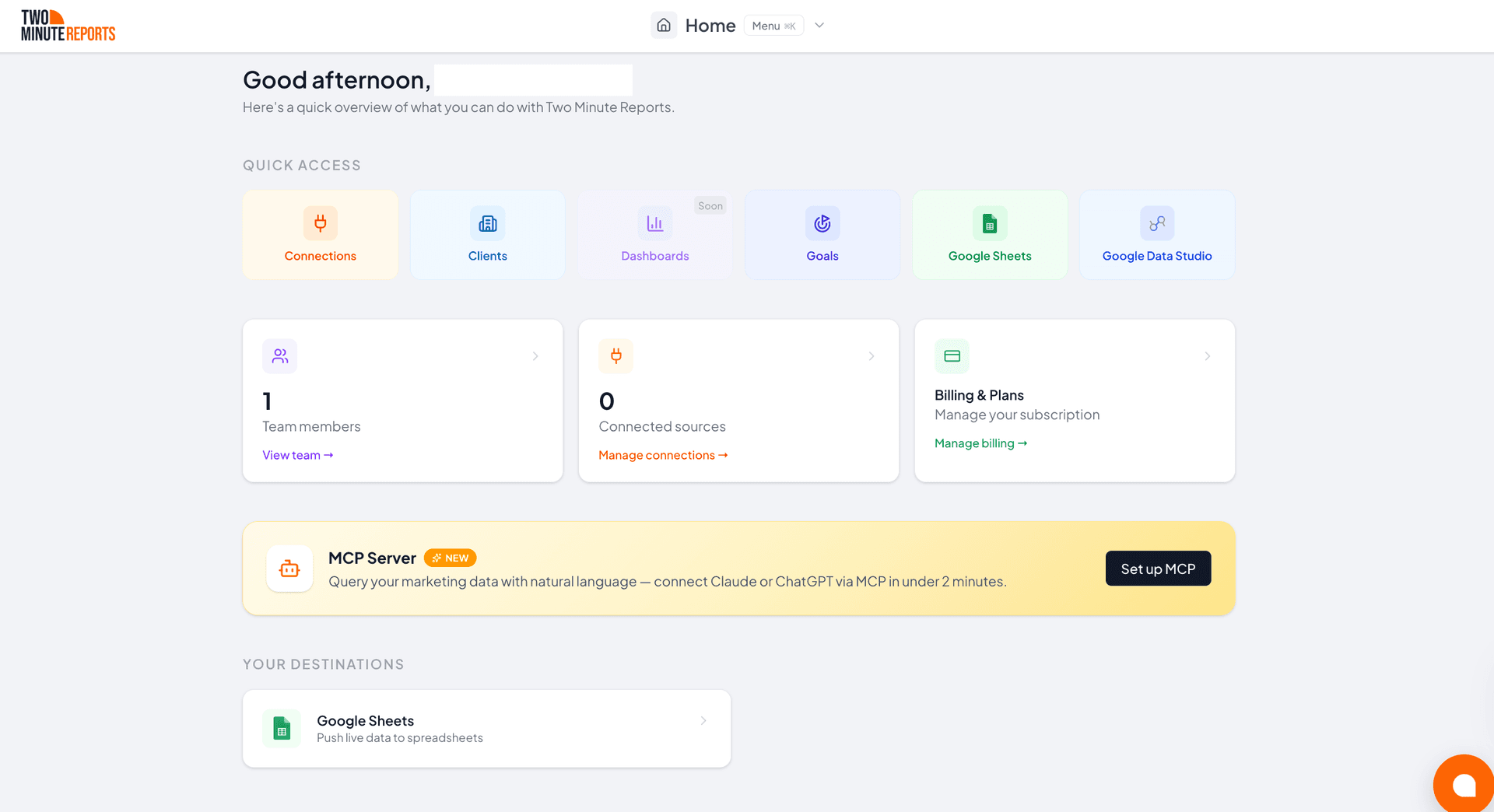Click the Google Sheets quick access icon
The width and height of the screenshot is (1494, 812).
click(x=990, y=223)
